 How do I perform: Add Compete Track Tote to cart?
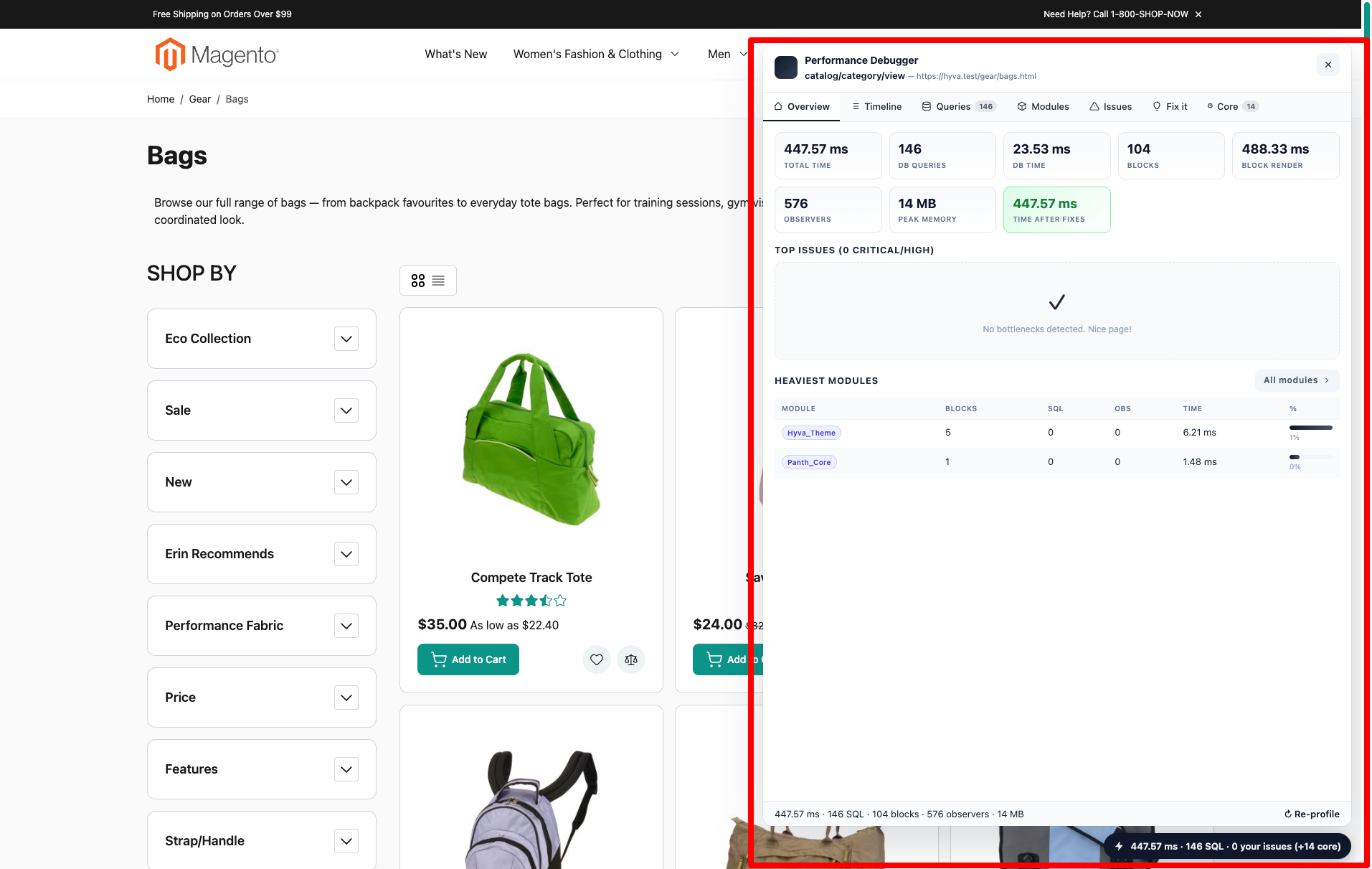[x=468, y=659]
